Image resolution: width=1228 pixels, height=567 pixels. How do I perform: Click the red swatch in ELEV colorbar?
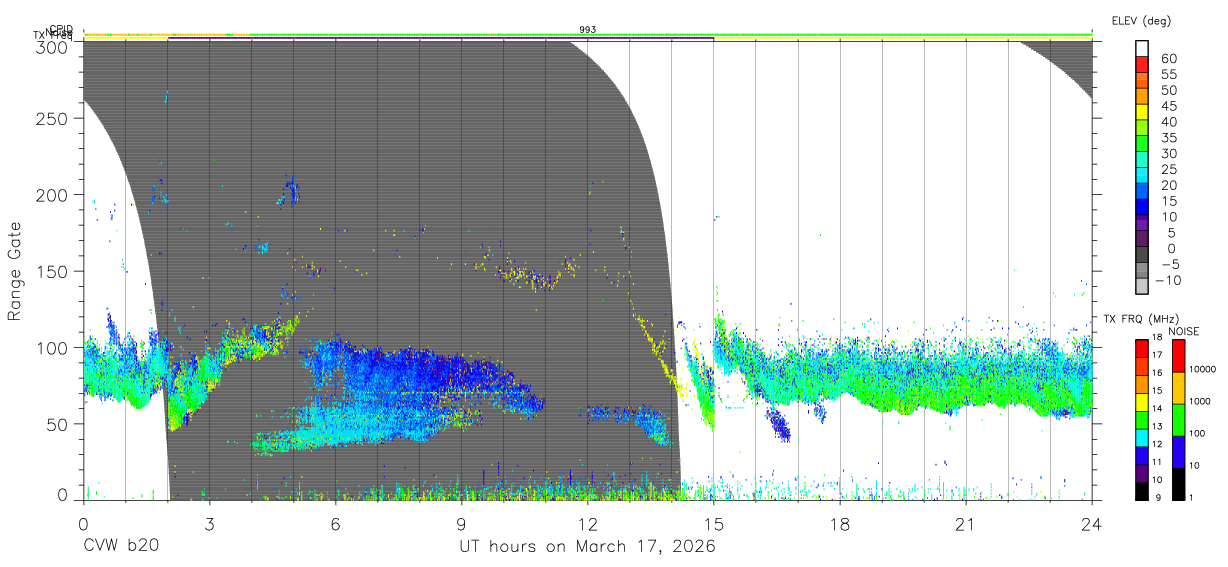tap(1142, 64)
